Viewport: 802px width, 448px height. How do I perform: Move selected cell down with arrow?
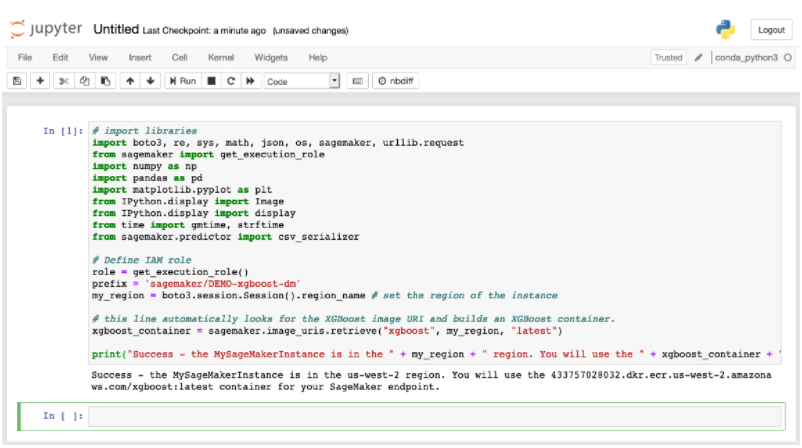pyautogui.click(x=150, y=81)
